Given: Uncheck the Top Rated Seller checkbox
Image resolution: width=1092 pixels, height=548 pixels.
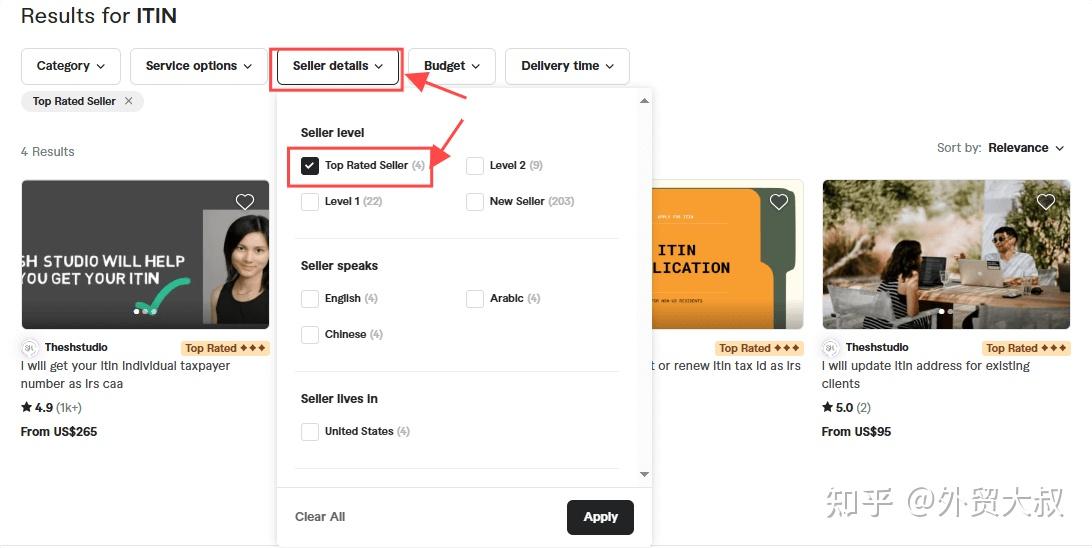Looking at the screenshot, I should [x=310, y=166].
